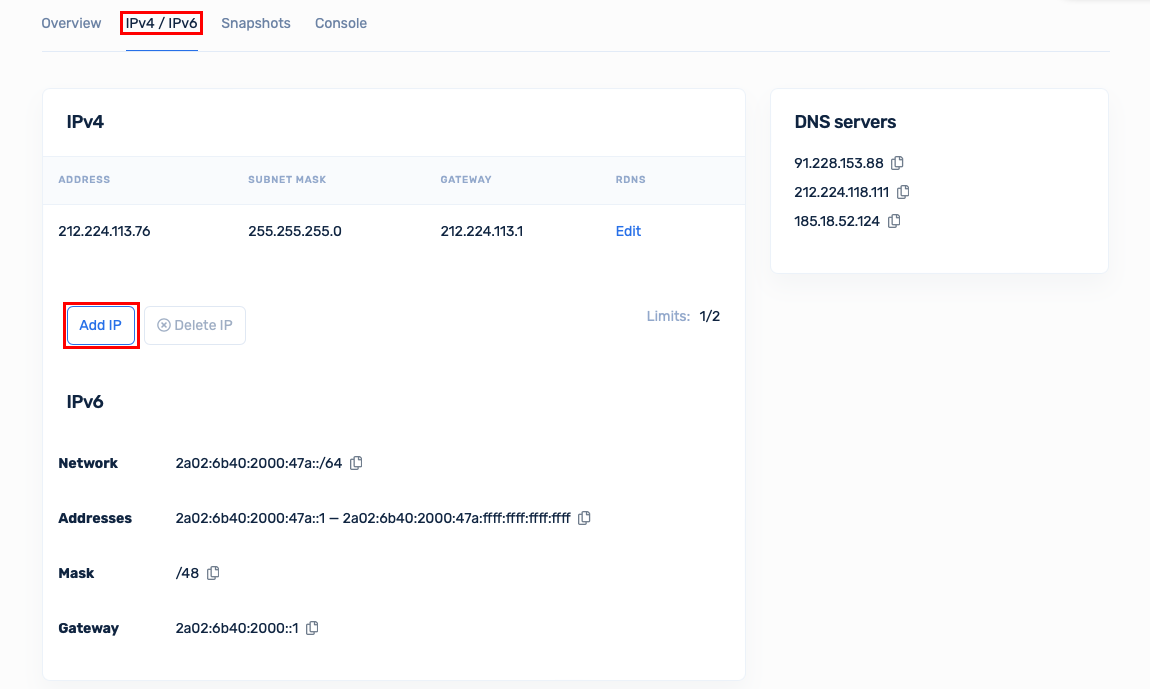Image resolution: width=1150 pixels, height=689 pixels.
Task: Click the IPv4 section heading
Action: click(x=85, y=122)
